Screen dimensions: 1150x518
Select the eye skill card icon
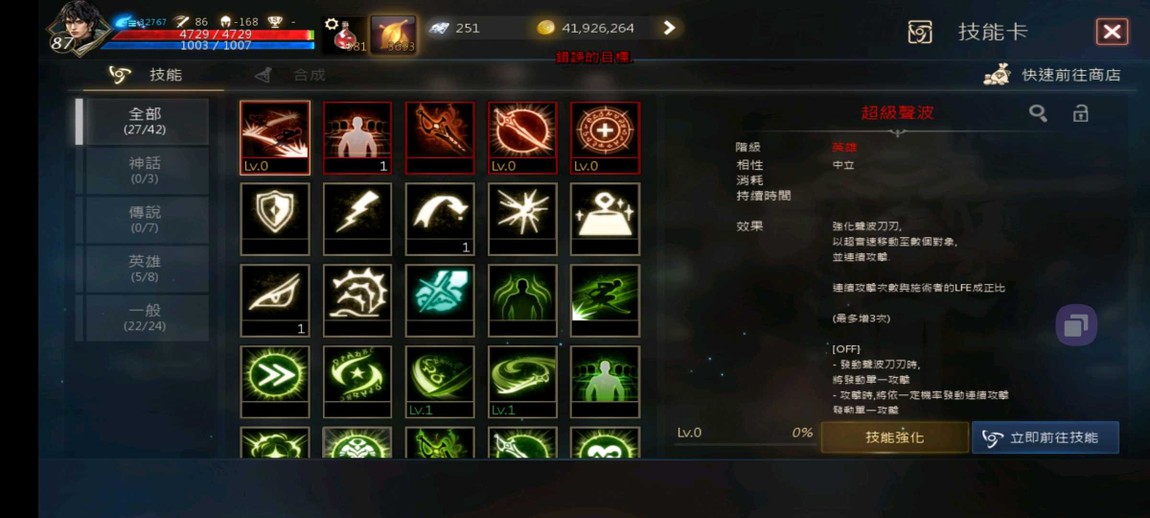275,300
